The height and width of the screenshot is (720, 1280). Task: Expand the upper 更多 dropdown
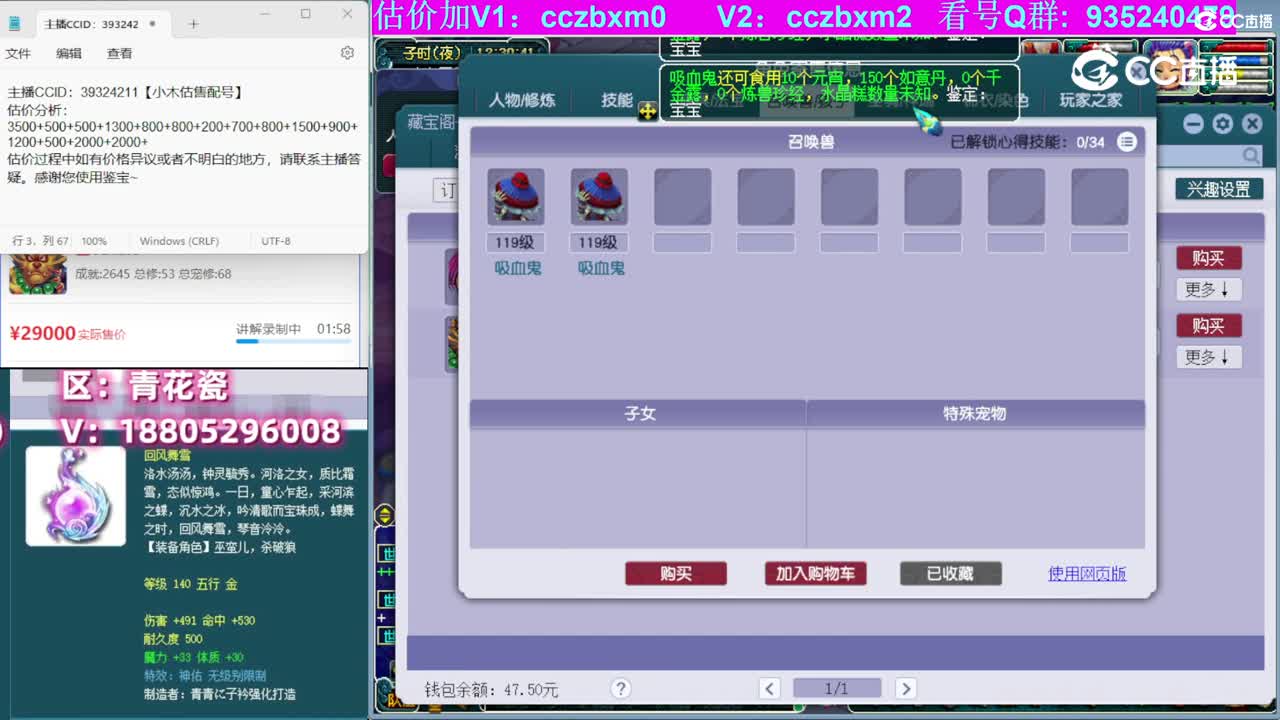[1209, 289]
